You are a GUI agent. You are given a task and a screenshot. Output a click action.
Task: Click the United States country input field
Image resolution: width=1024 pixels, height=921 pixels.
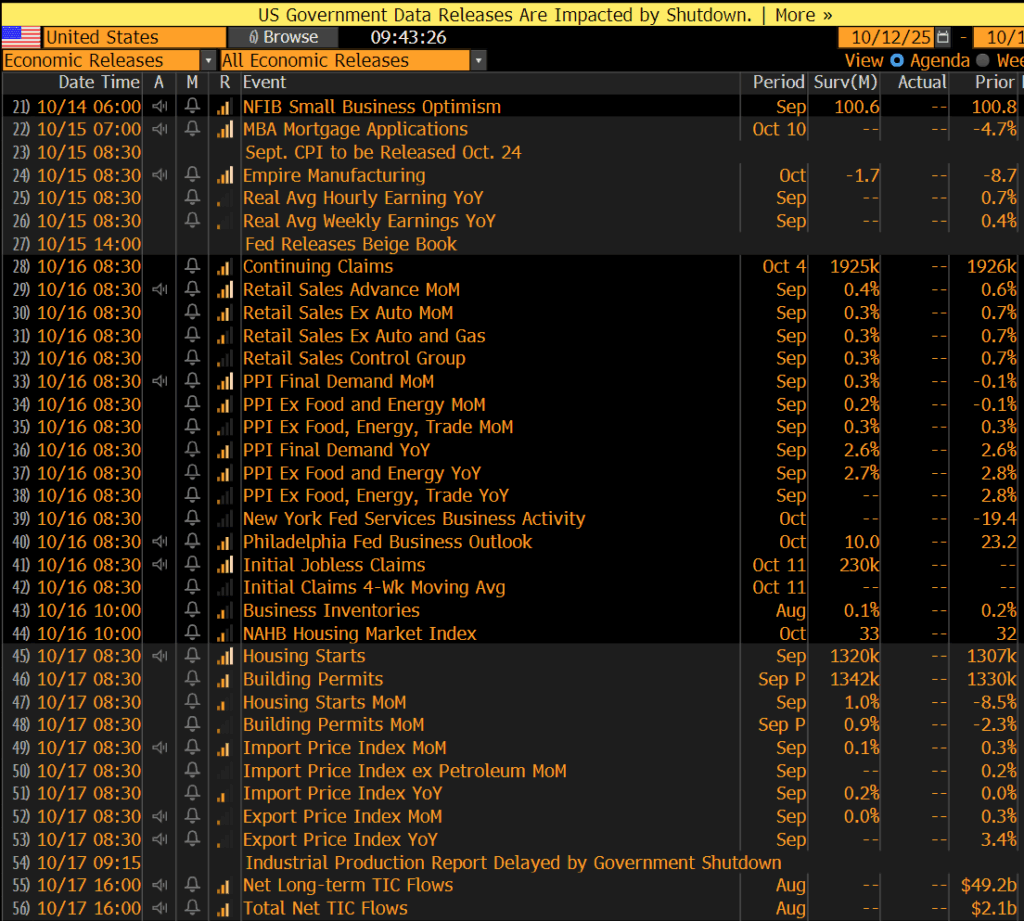point(134,38)
